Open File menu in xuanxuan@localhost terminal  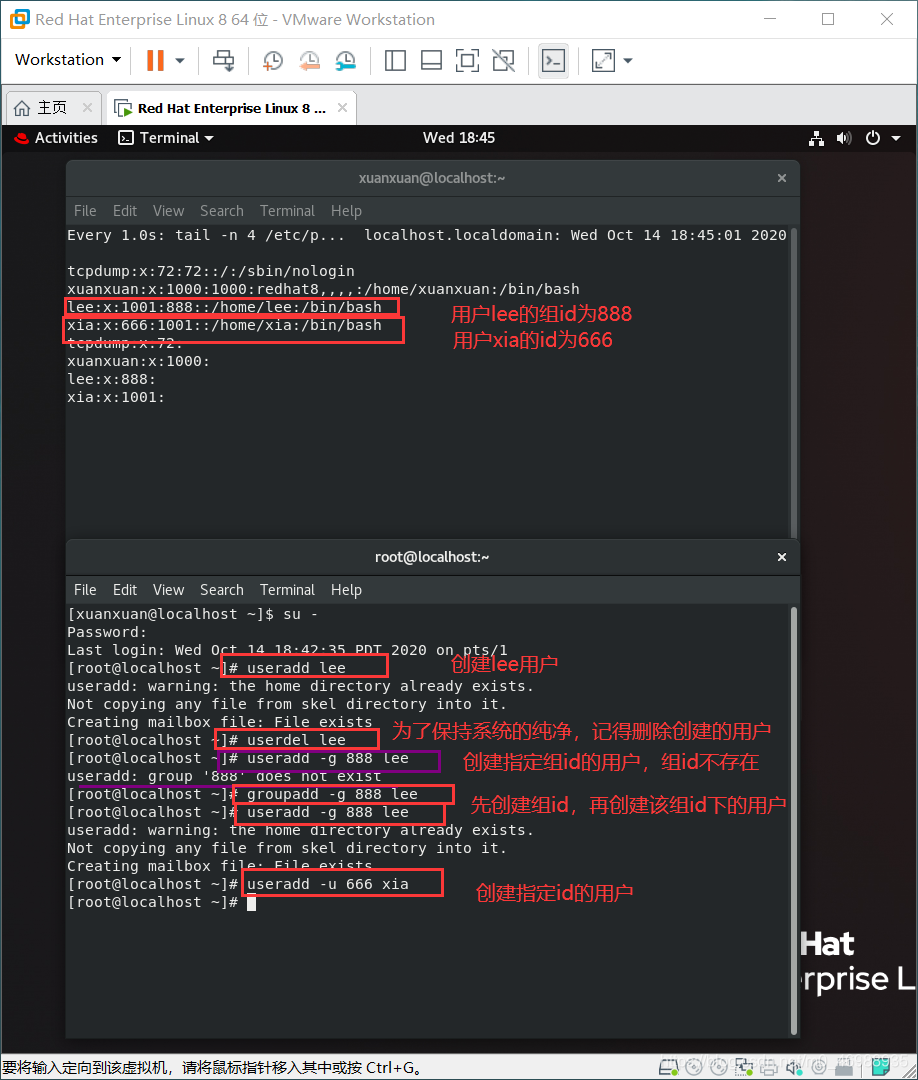point(85,211)
